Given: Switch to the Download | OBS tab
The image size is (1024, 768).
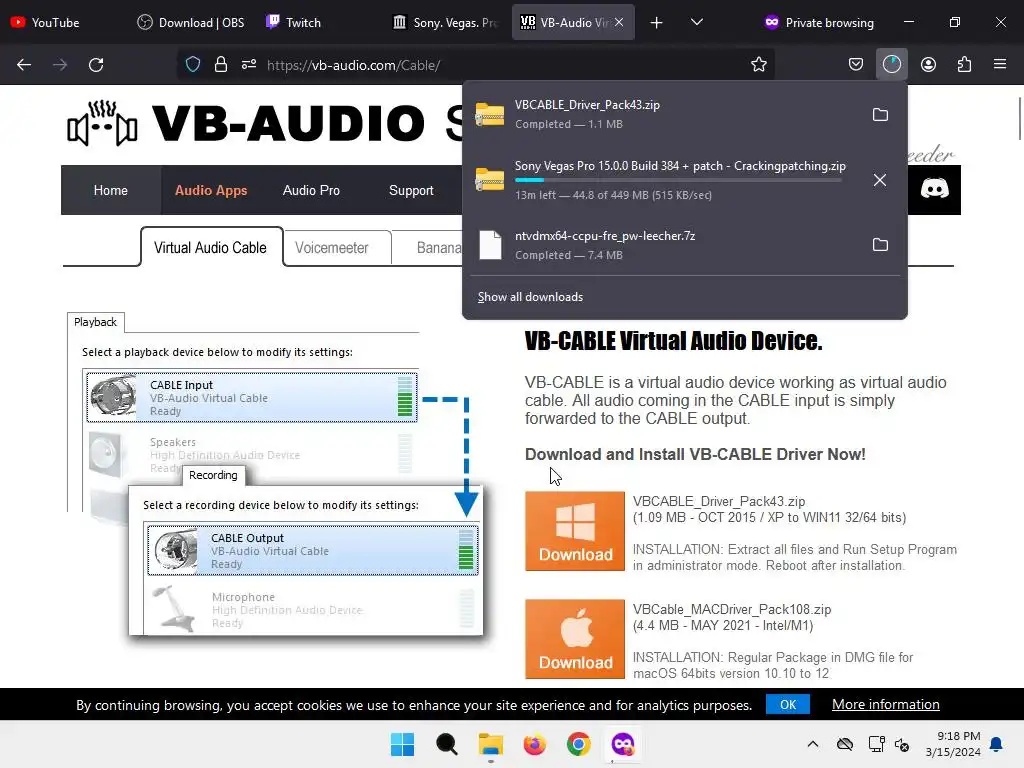Looking at the screenshot, I should tap(191, 23).
